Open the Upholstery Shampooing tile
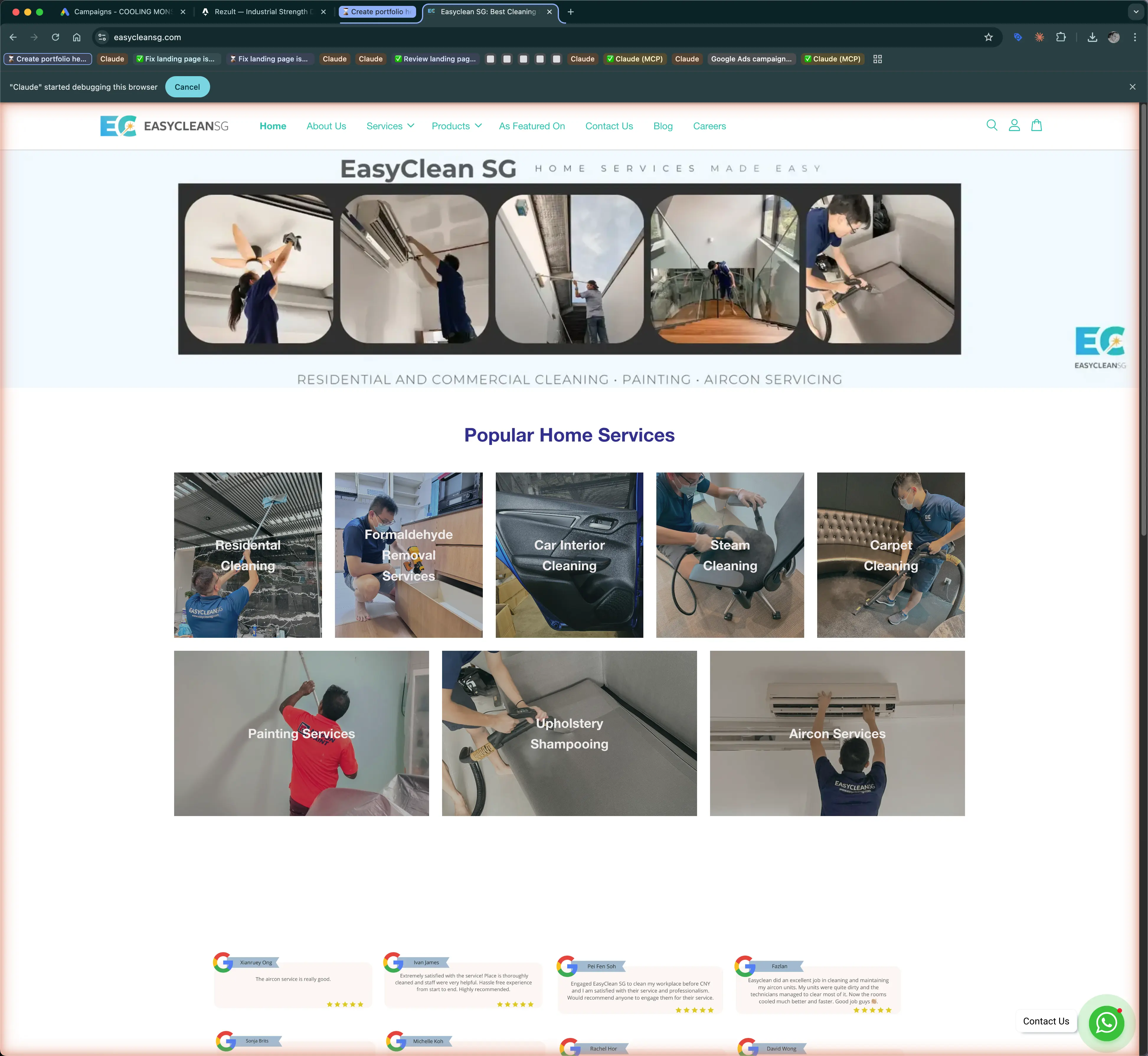The height and width of the screenshot is (1056, 1148). pyautogui.click(x=569, y=733)
